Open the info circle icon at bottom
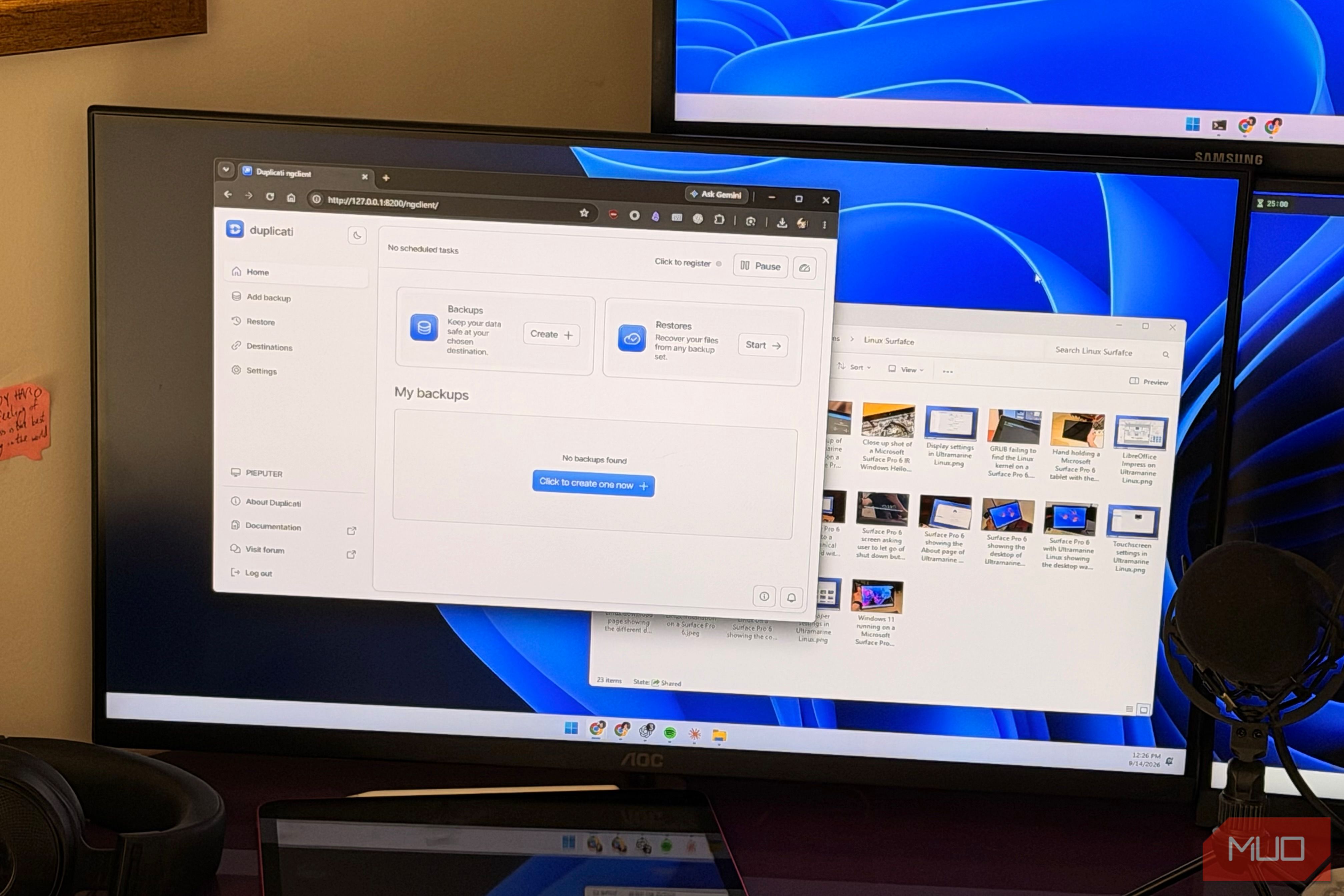Image resolution: width=1344 pixels, height=896 pixels. pos(764,597)
